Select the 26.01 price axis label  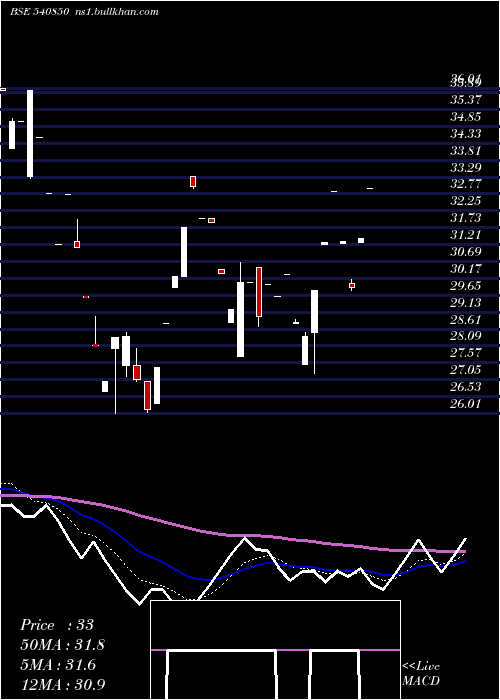466,404
